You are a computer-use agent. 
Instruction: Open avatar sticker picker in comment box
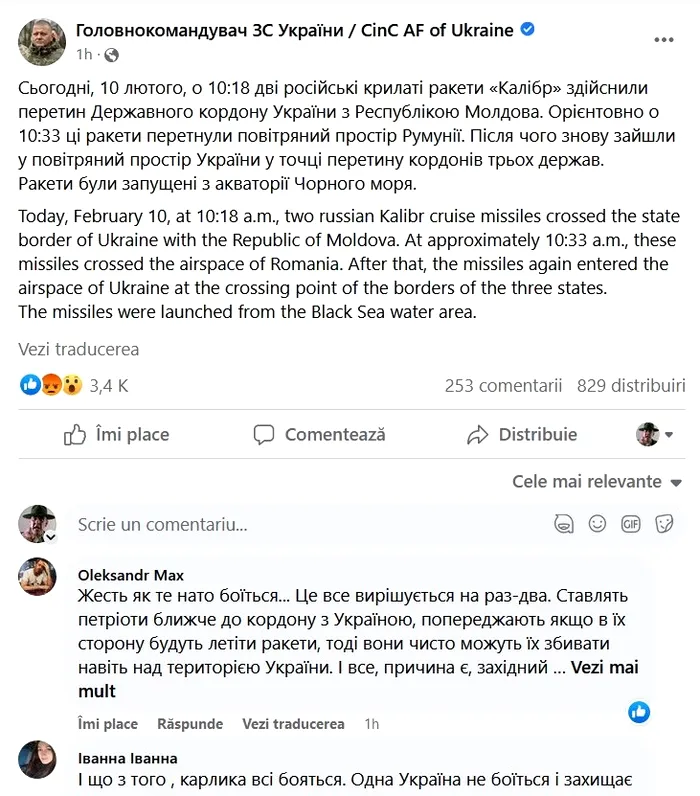[564, 523]
